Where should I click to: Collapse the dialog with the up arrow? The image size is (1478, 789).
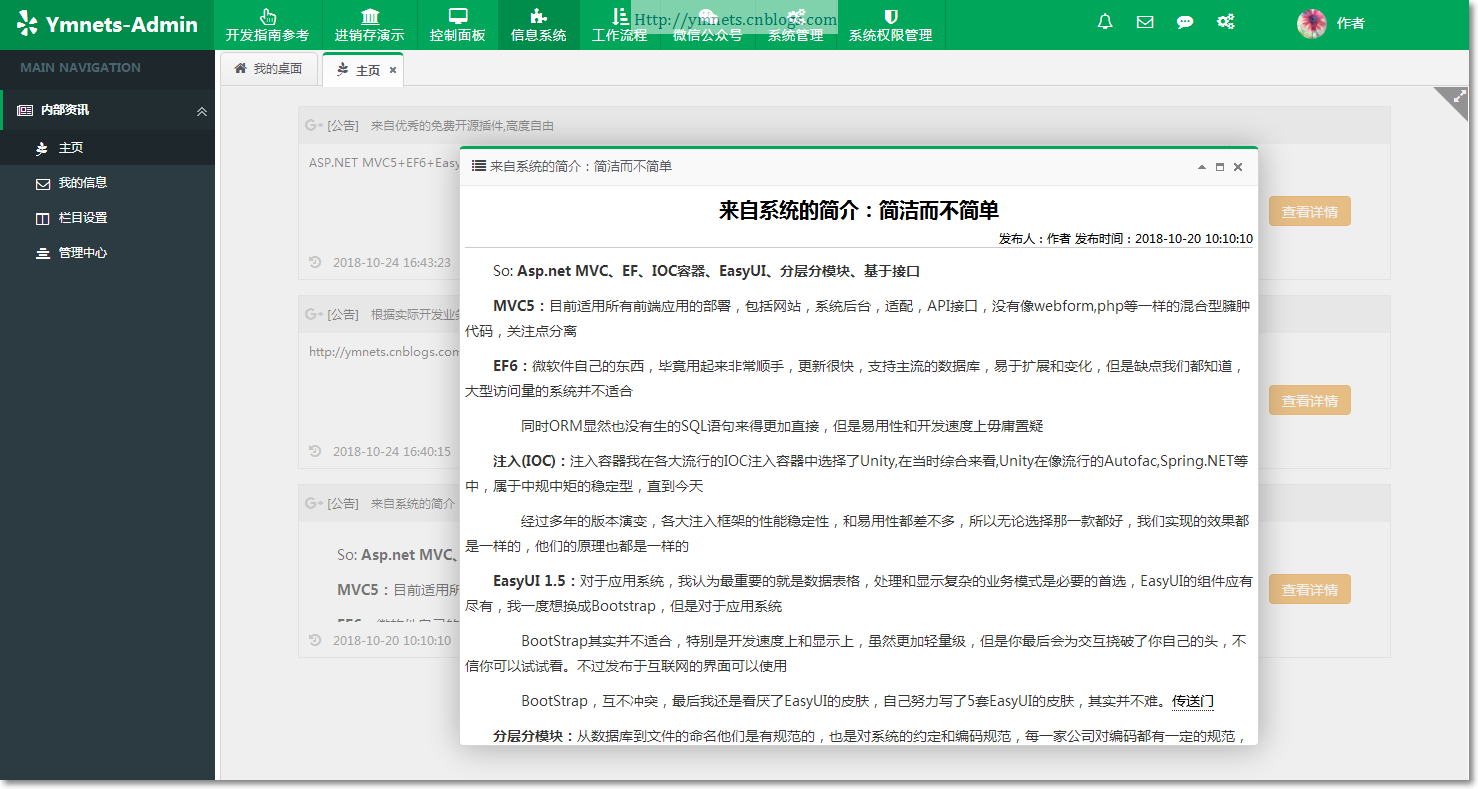(1202, 167)
